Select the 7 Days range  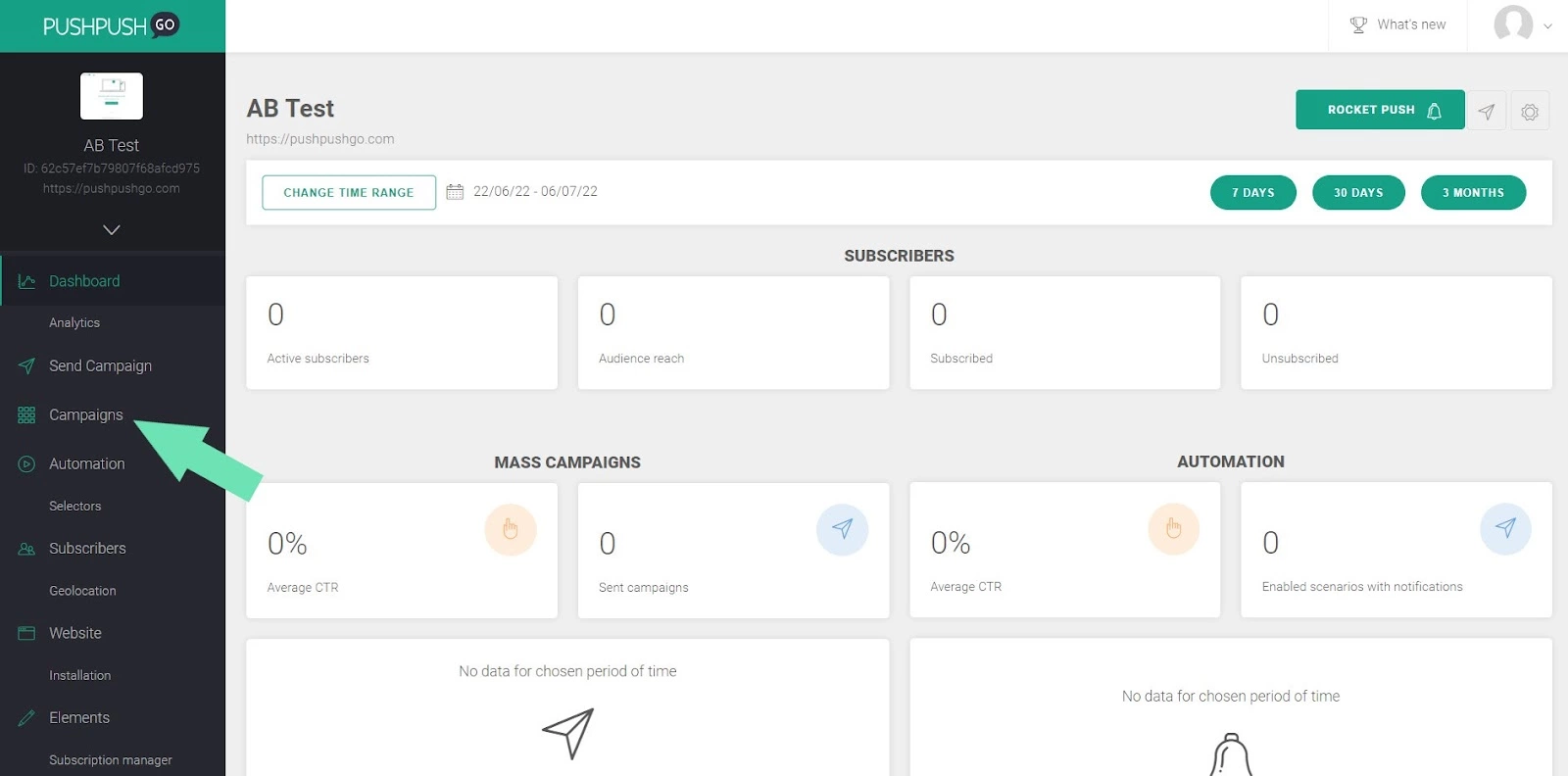point(1253,192)
